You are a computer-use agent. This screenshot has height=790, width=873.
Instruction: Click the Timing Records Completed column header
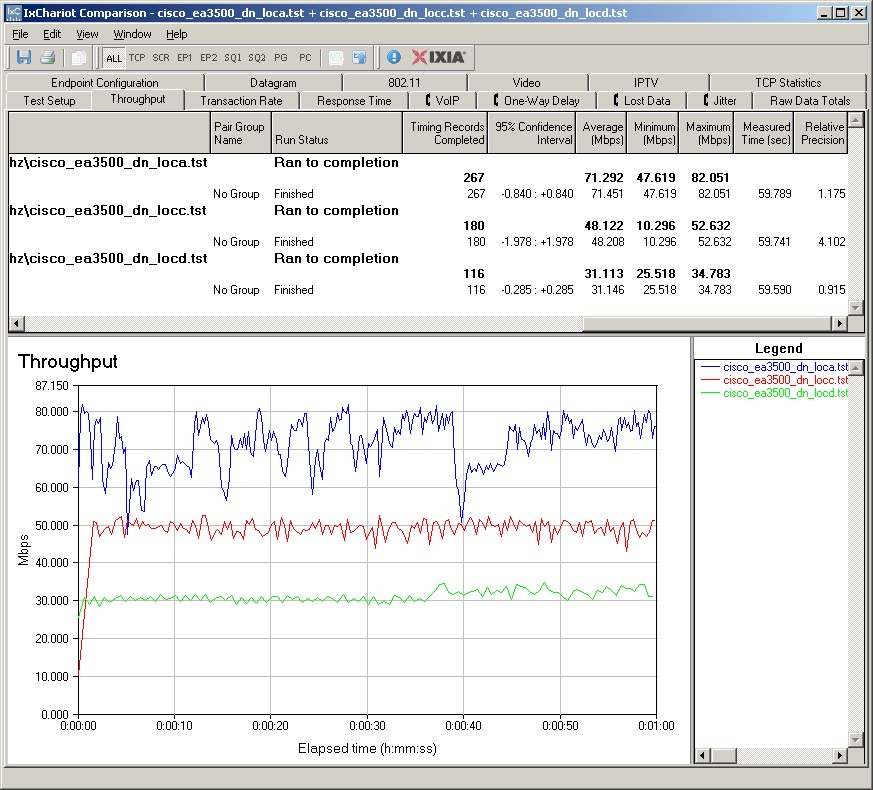click(x=445, y=133)
